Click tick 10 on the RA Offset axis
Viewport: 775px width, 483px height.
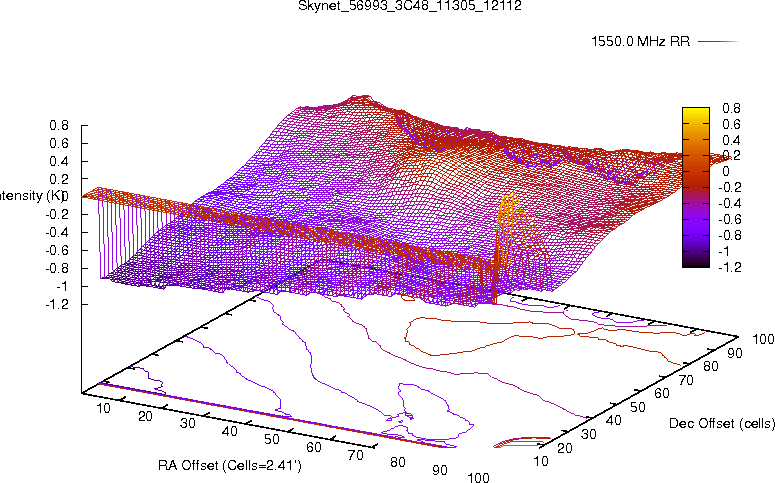point(103,408)
